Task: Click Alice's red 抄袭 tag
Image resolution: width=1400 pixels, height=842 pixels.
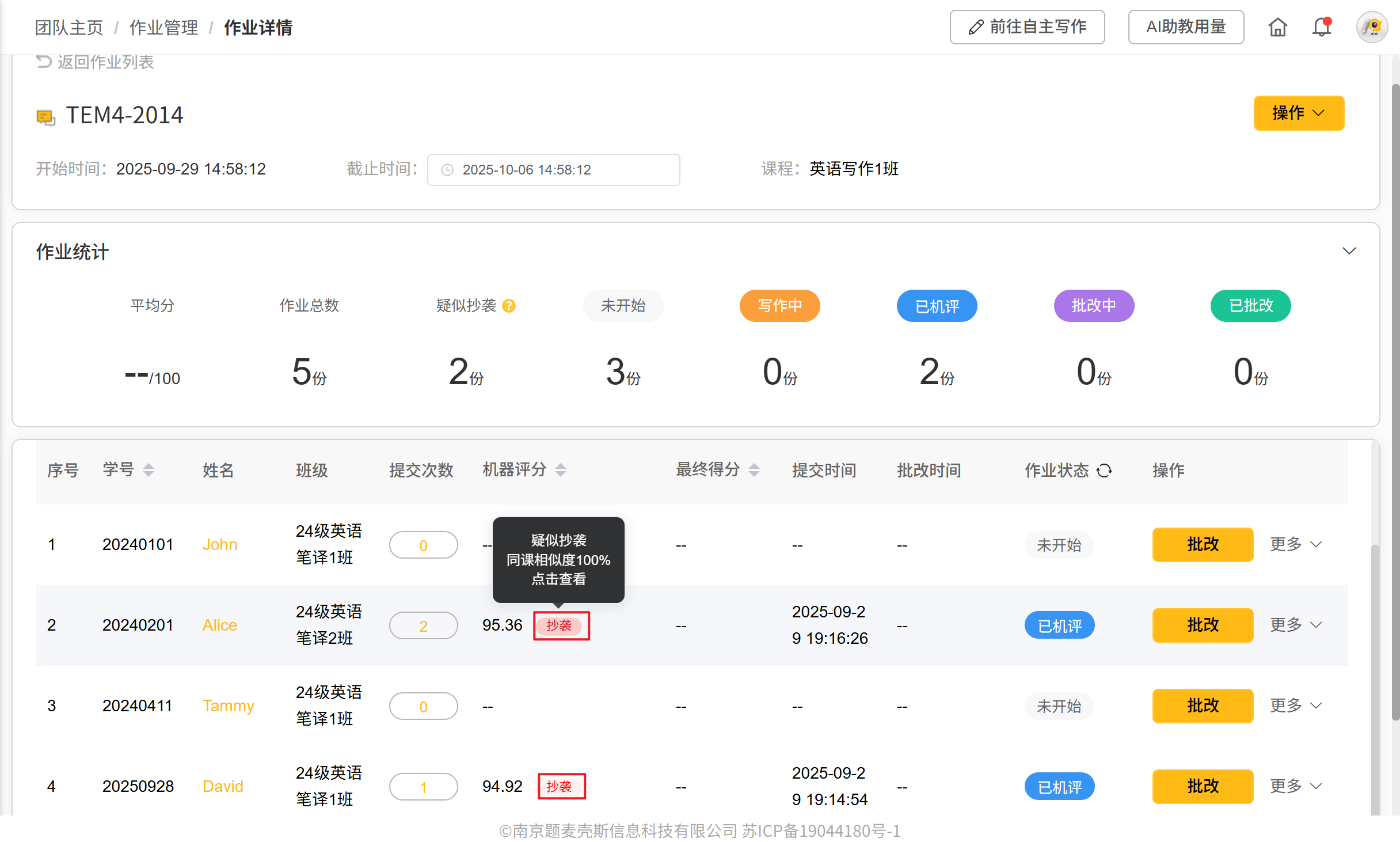Action: [560, 625]
